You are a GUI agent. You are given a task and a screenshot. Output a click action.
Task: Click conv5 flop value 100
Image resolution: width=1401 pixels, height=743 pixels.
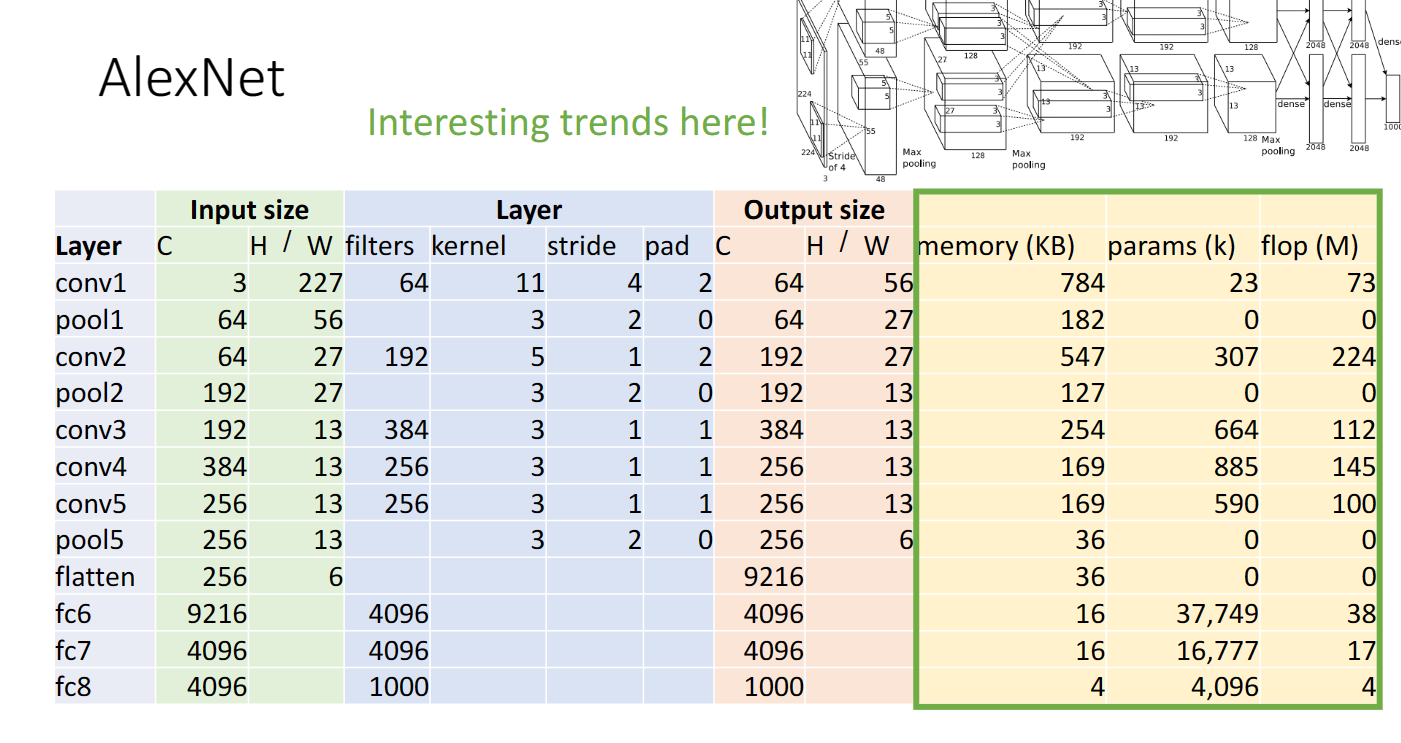[x=1354, y=503]
